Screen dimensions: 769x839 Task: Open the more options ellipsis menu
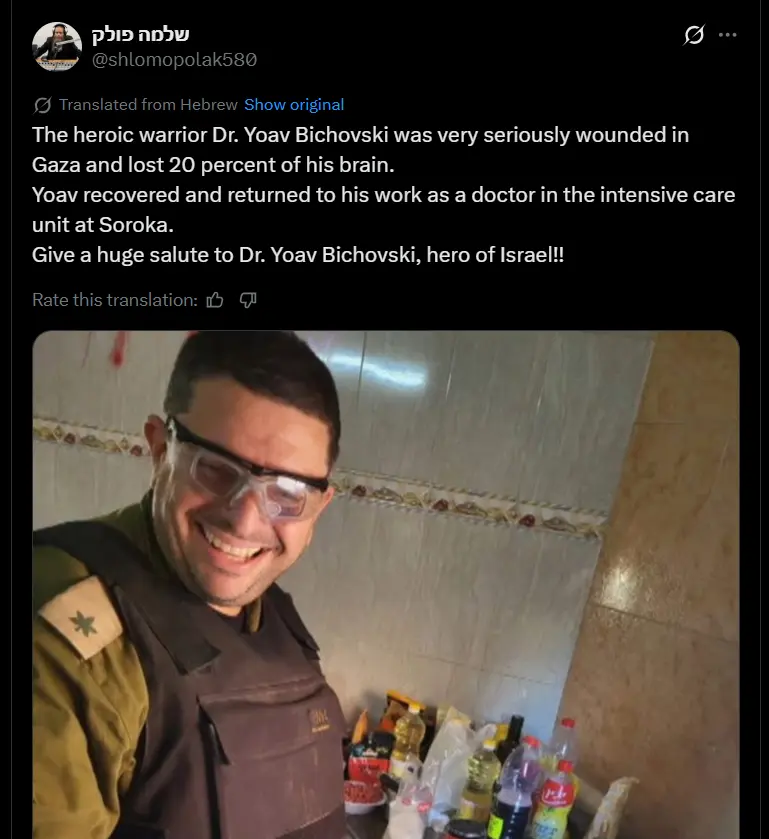[x=728, y=35]
